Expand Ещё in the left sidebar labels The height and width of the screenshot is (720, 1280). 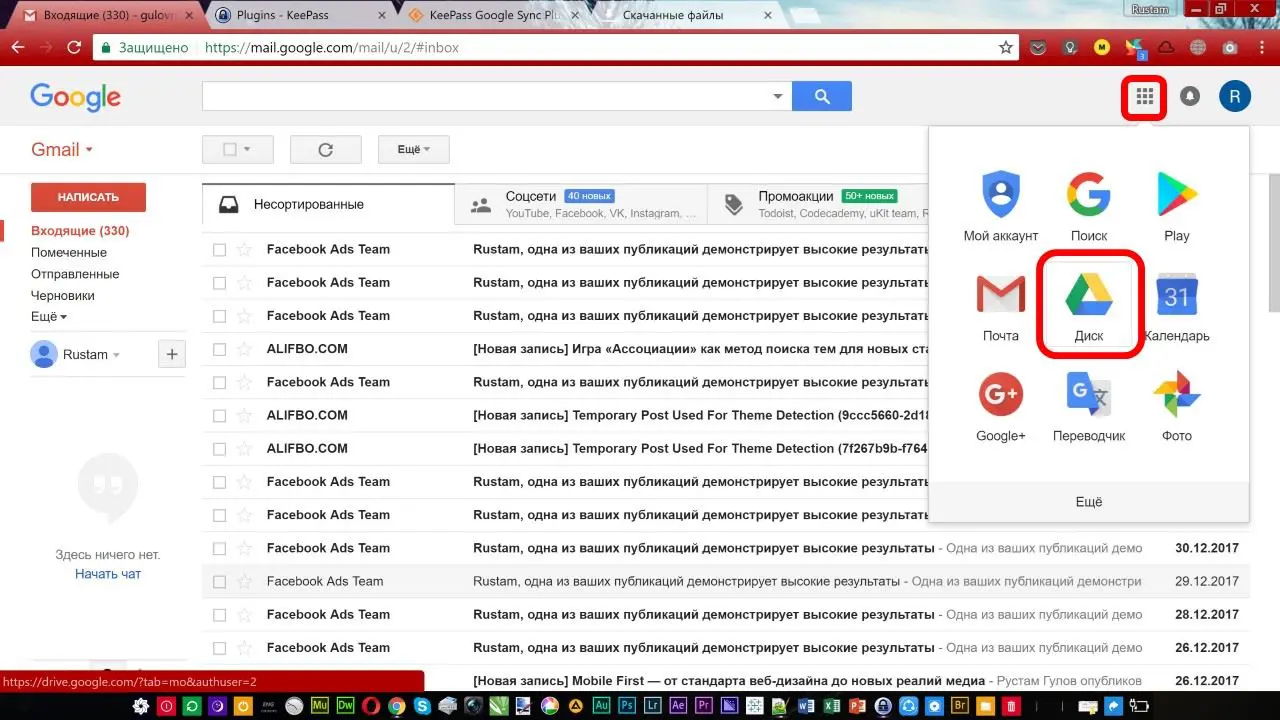click(x=49, y=316)
